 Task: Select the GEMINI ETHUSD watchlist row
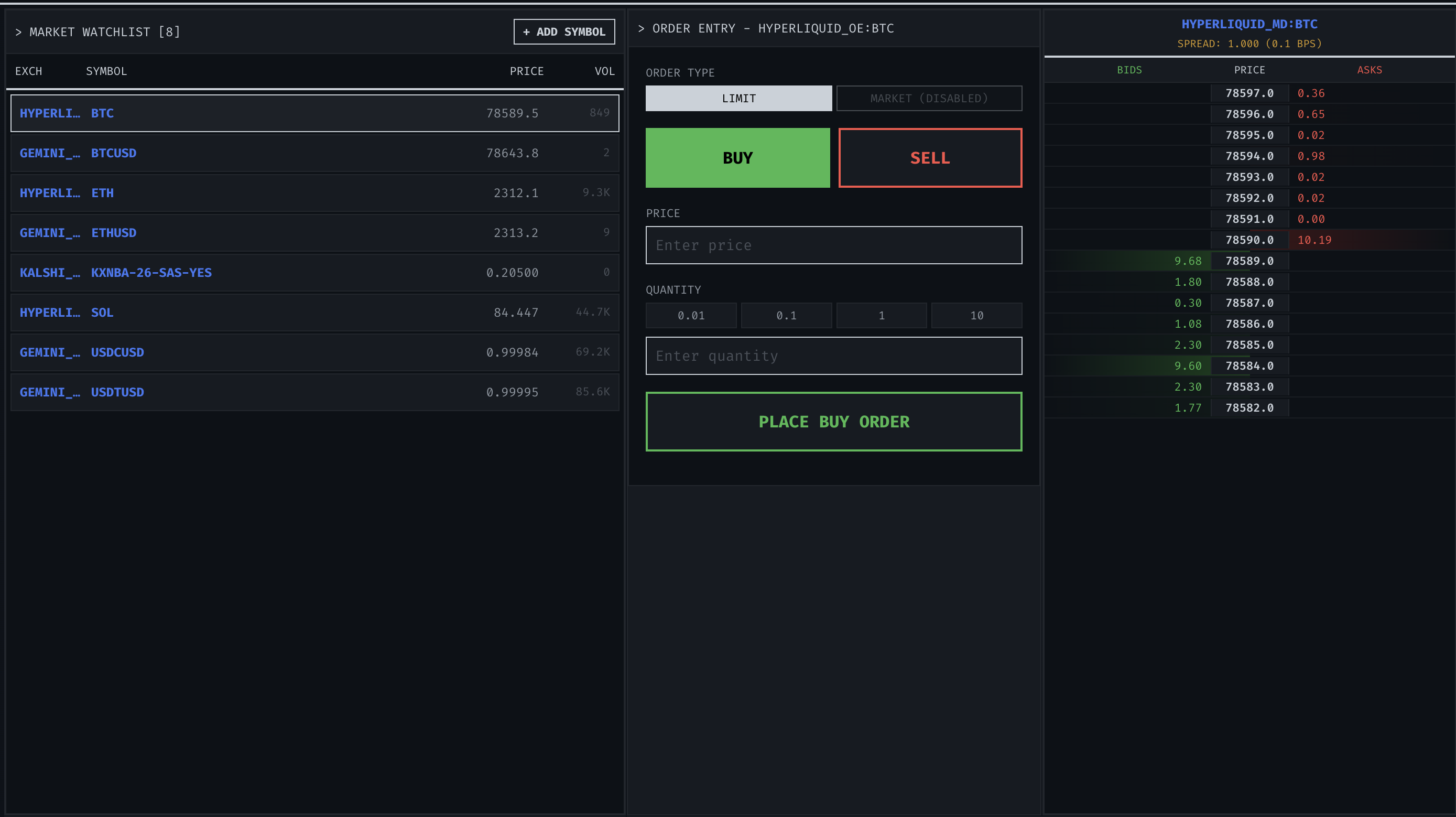coord(315,233)
